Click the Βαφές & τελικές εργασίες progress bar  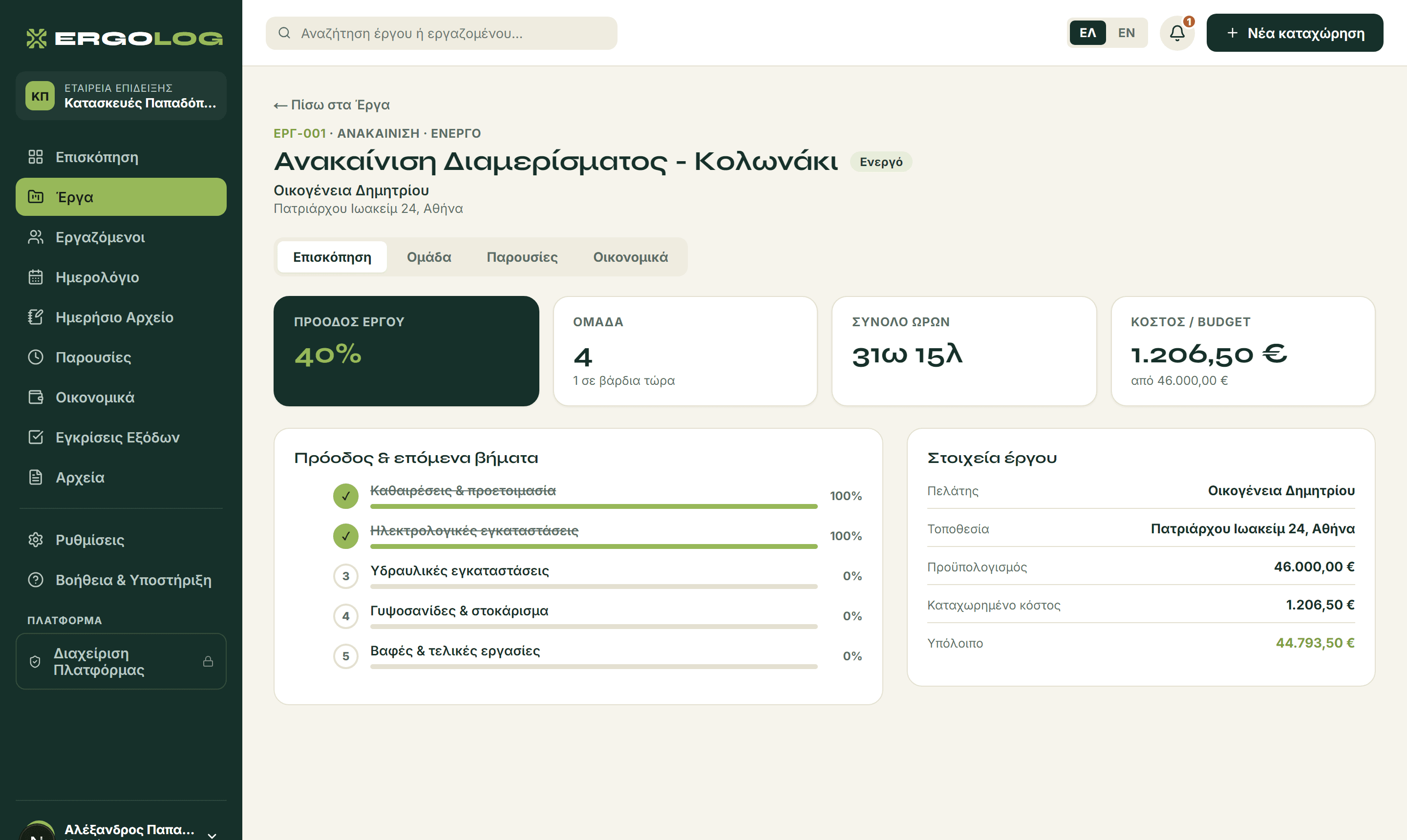594,666
